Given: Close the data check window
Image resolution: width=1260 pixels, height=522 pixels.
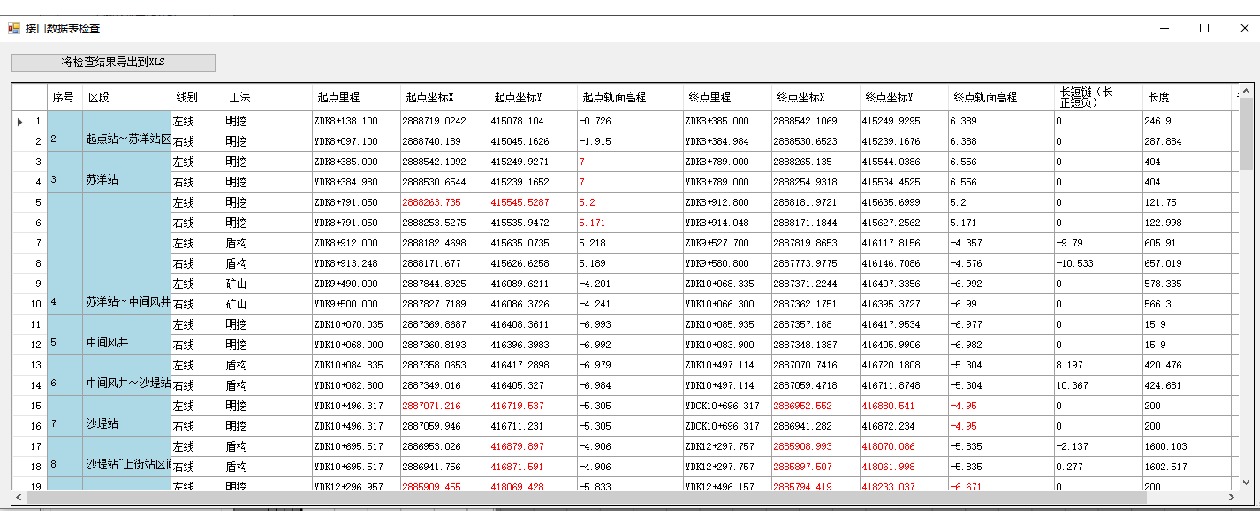Looking at the screenshot, I should 1244,28.
